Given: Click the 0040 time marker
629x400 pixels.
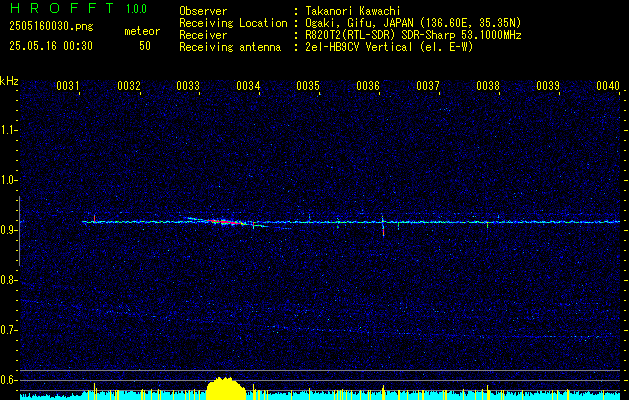Looking at the screenshot, I should (608, 86).
